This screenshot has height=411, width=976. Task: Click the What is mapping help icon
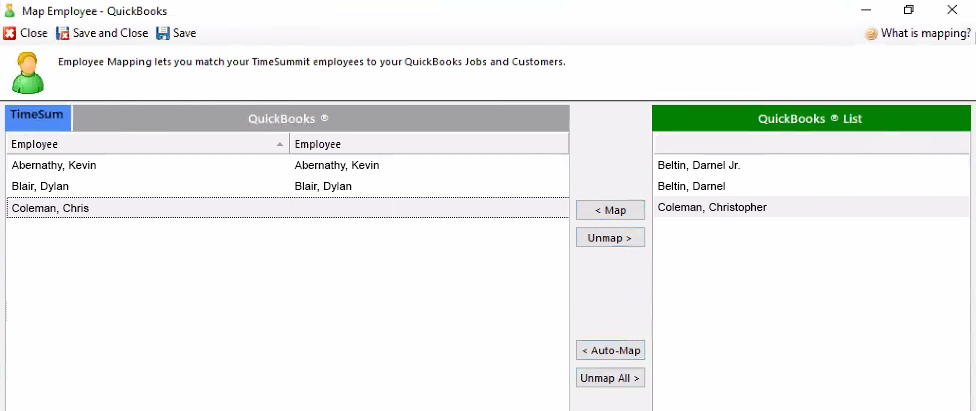871,34
